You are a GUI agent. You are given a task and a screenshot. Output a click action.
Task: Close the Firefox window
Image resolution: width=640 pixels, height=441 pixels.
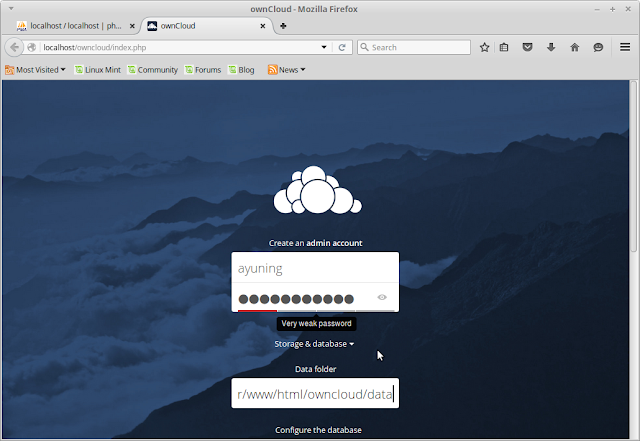pyautogui.click(x=628, y=9)
